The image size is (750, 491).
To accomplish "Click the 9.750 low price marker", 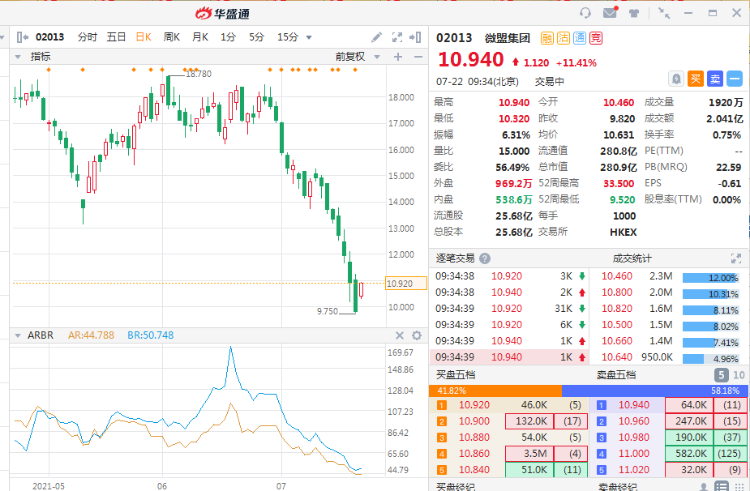I will [328, 312].
